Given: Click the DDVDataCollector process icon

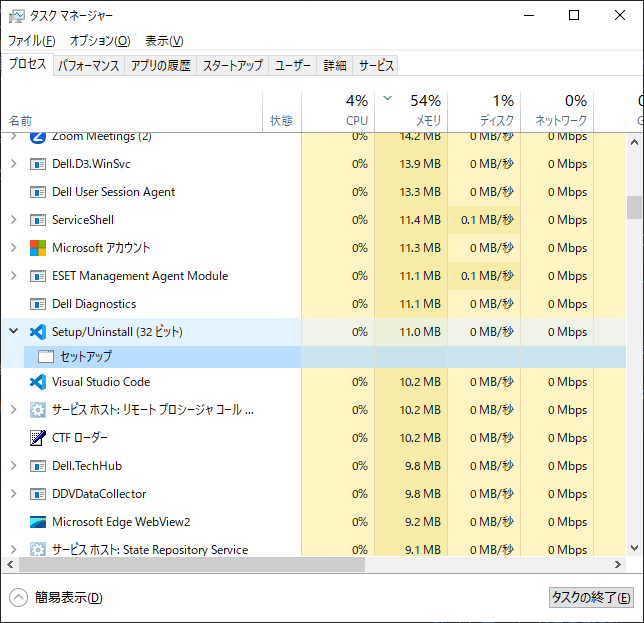Looking at the screenshot, I should point(38,494).
